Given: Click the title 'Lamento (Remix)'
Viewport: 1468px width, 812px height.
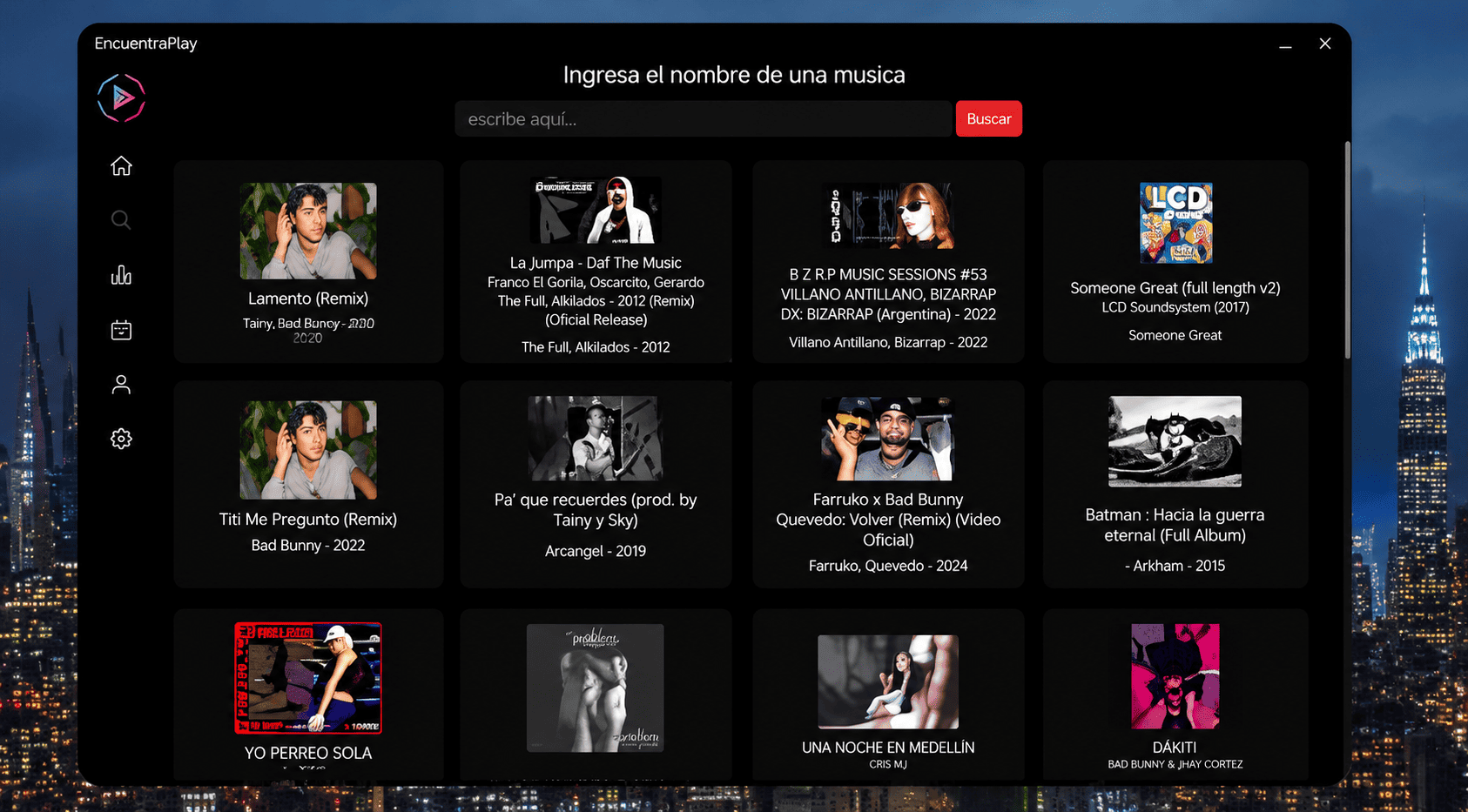Looking at the screenshot, I should pos(308,299).
